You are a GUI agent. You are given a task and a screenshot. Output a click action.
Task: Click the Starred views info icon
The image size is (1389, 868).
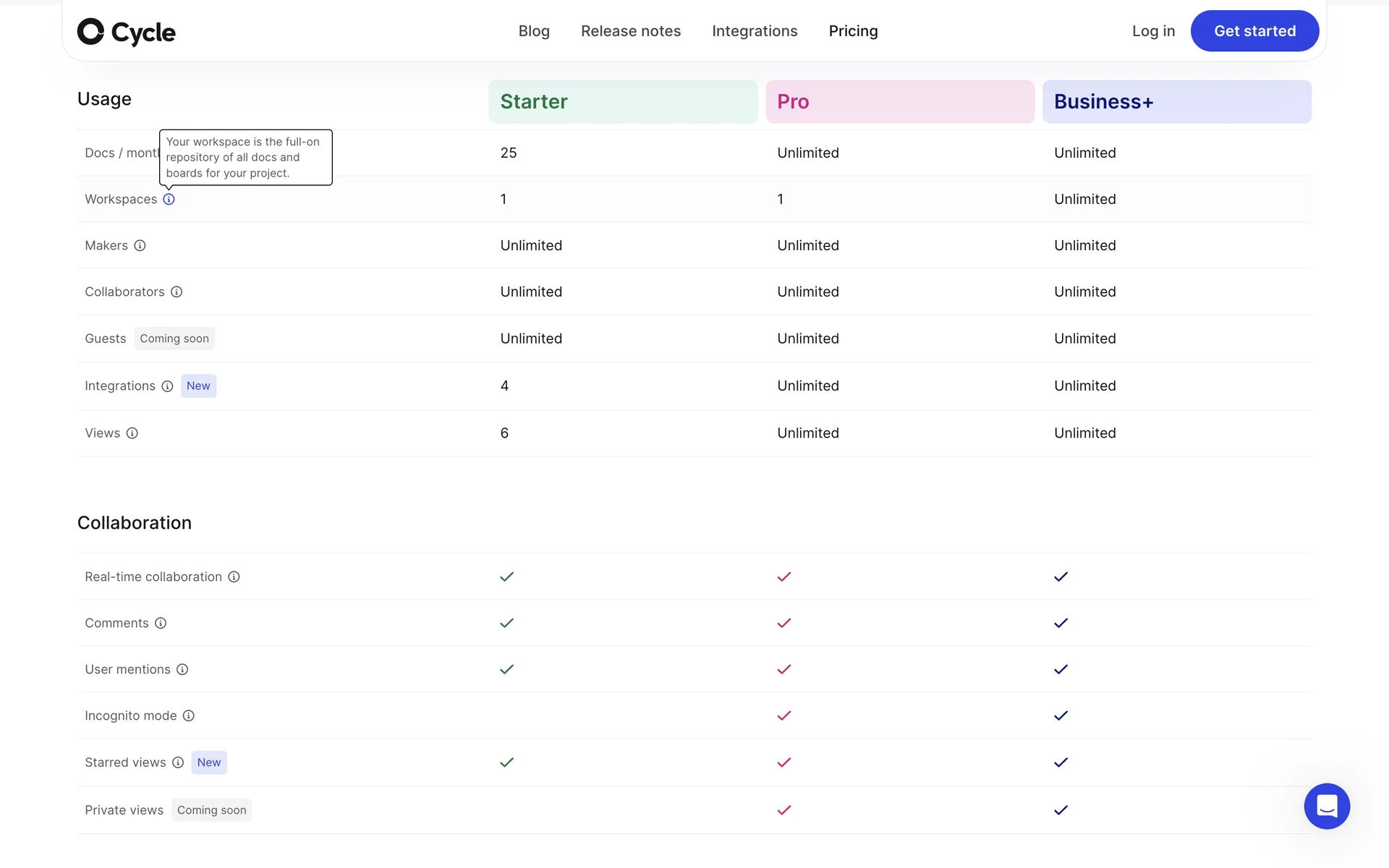[178, 762]
